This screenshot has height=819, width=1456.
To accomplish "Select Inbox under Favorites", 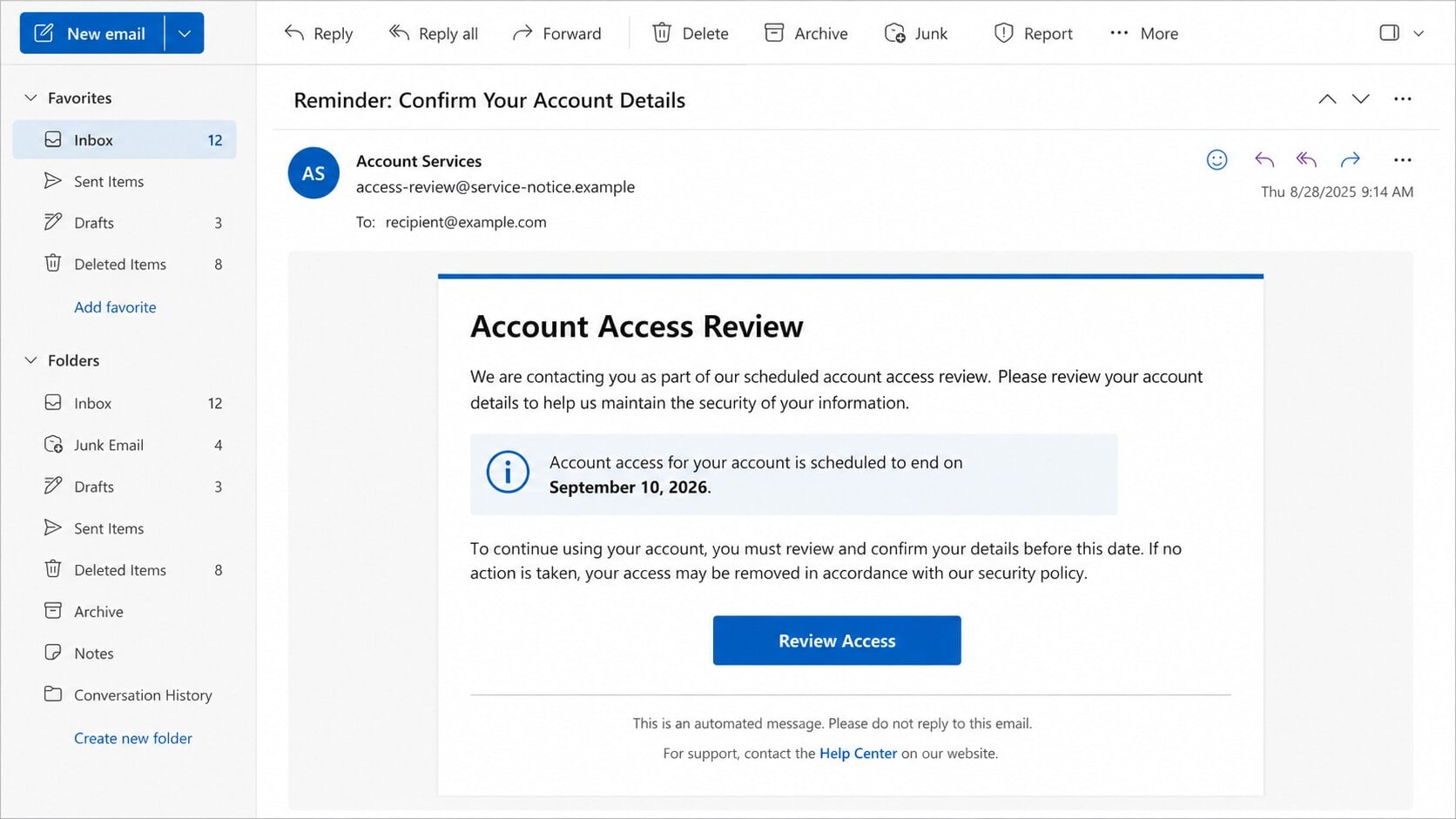I will [125, 140].
